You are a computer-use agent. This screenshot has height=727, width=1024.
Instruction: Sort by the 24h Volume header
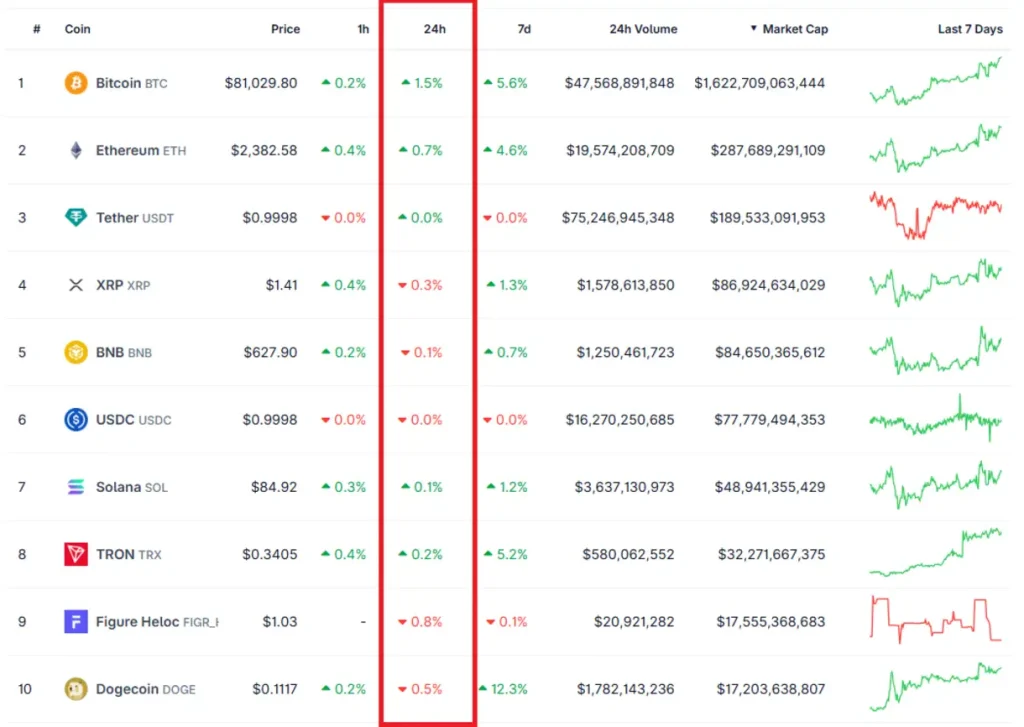(x=643, y=29)
